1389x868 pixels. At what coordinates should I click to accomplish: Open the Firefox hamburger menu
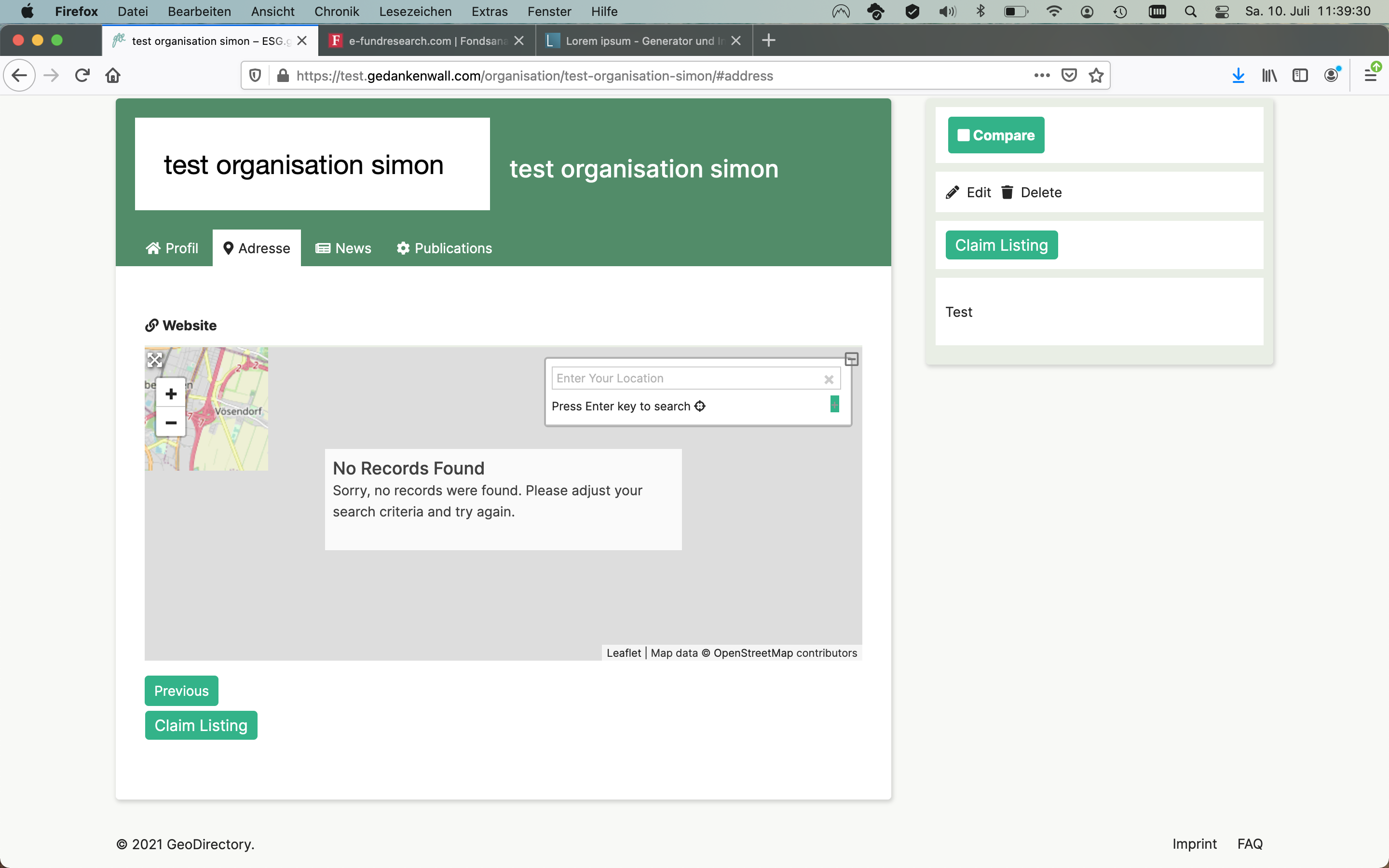(x=1371, y=76)
